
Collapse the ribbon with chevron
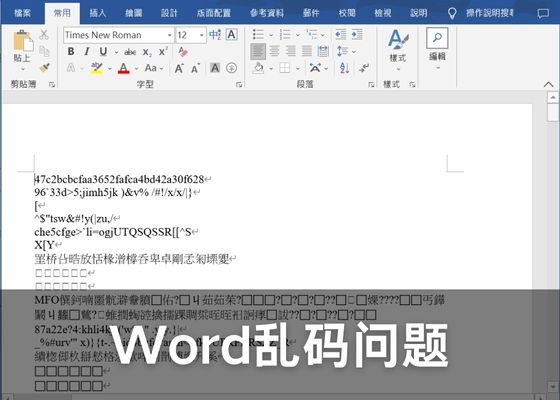[549, 85]
